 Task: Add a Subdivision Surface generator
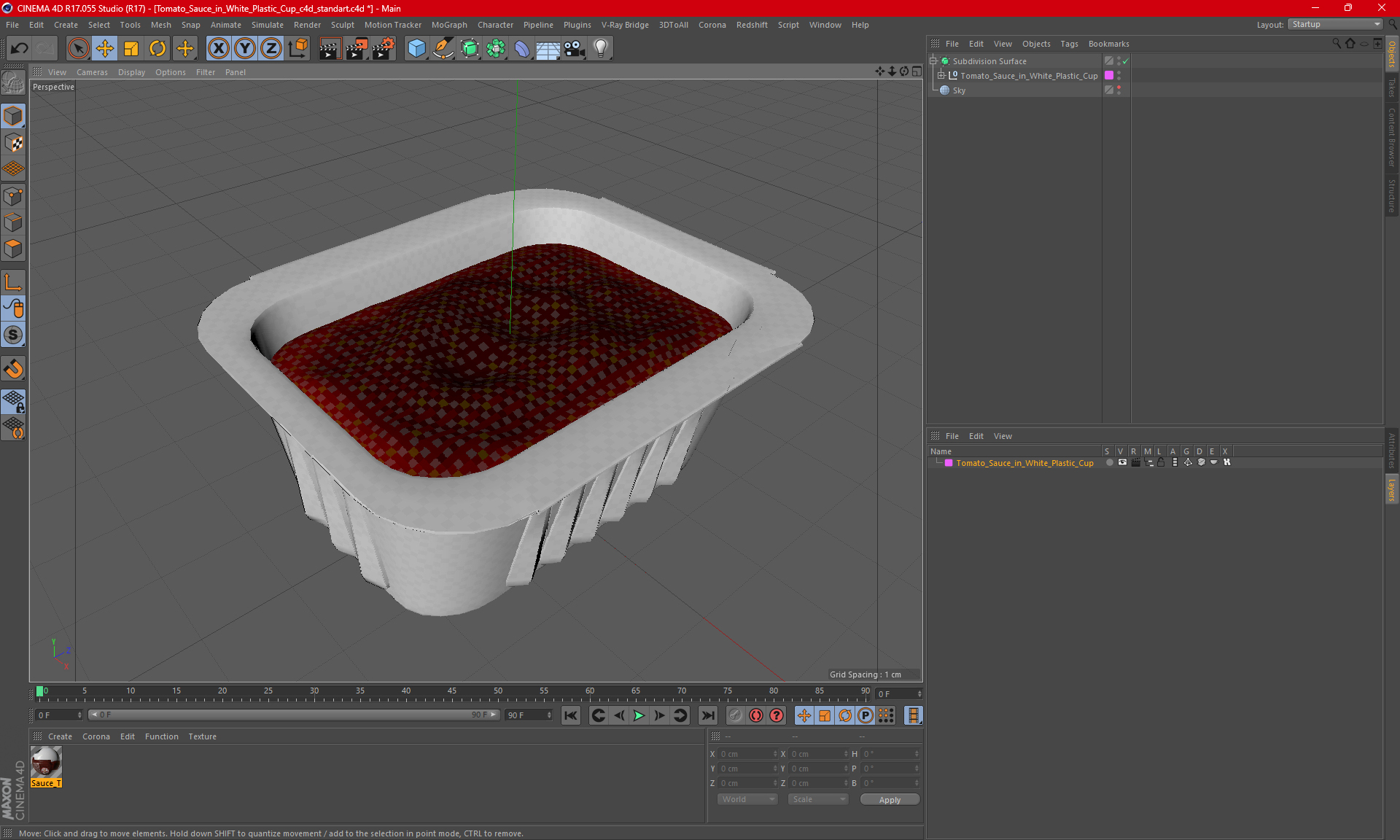470,48
